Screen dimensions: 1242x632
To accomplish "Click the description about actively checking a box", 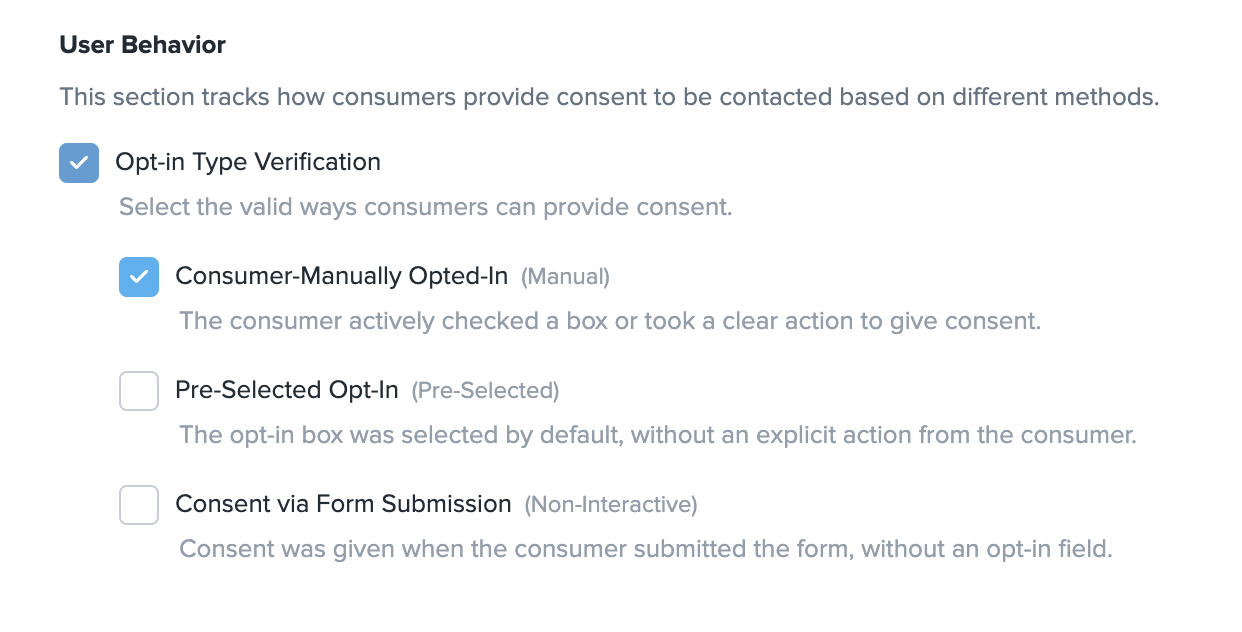I will 610,322.
